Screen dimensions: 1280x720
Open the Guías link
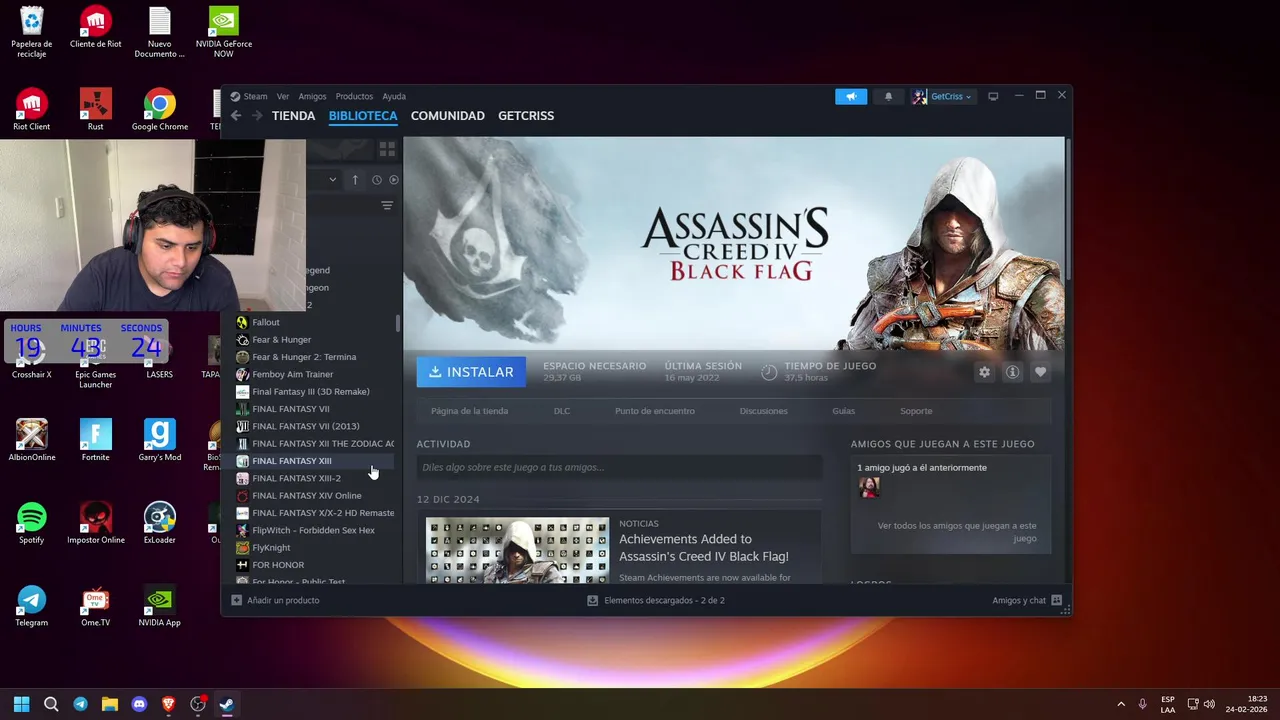tap(843, 411)
